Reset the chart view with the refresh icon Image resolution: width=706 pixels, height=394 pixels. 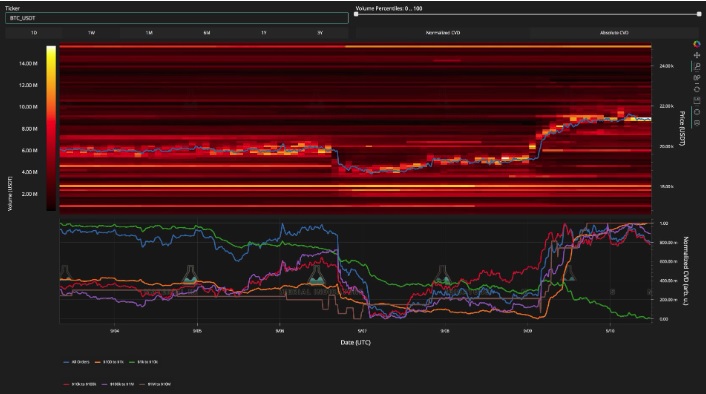tap(697, 89)
